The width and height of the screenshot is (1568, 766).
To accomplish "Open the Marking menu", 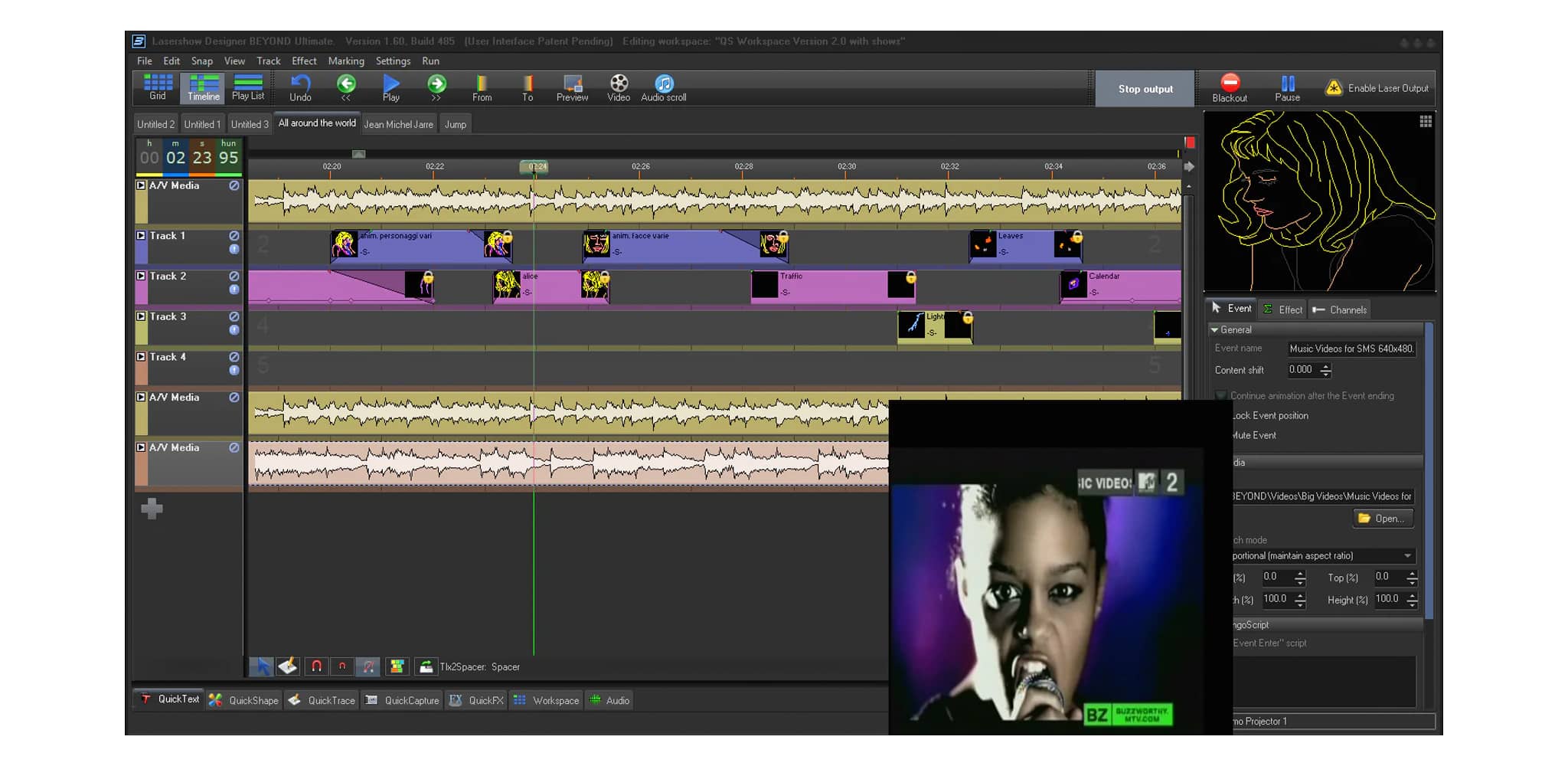I will click(346, 61).
